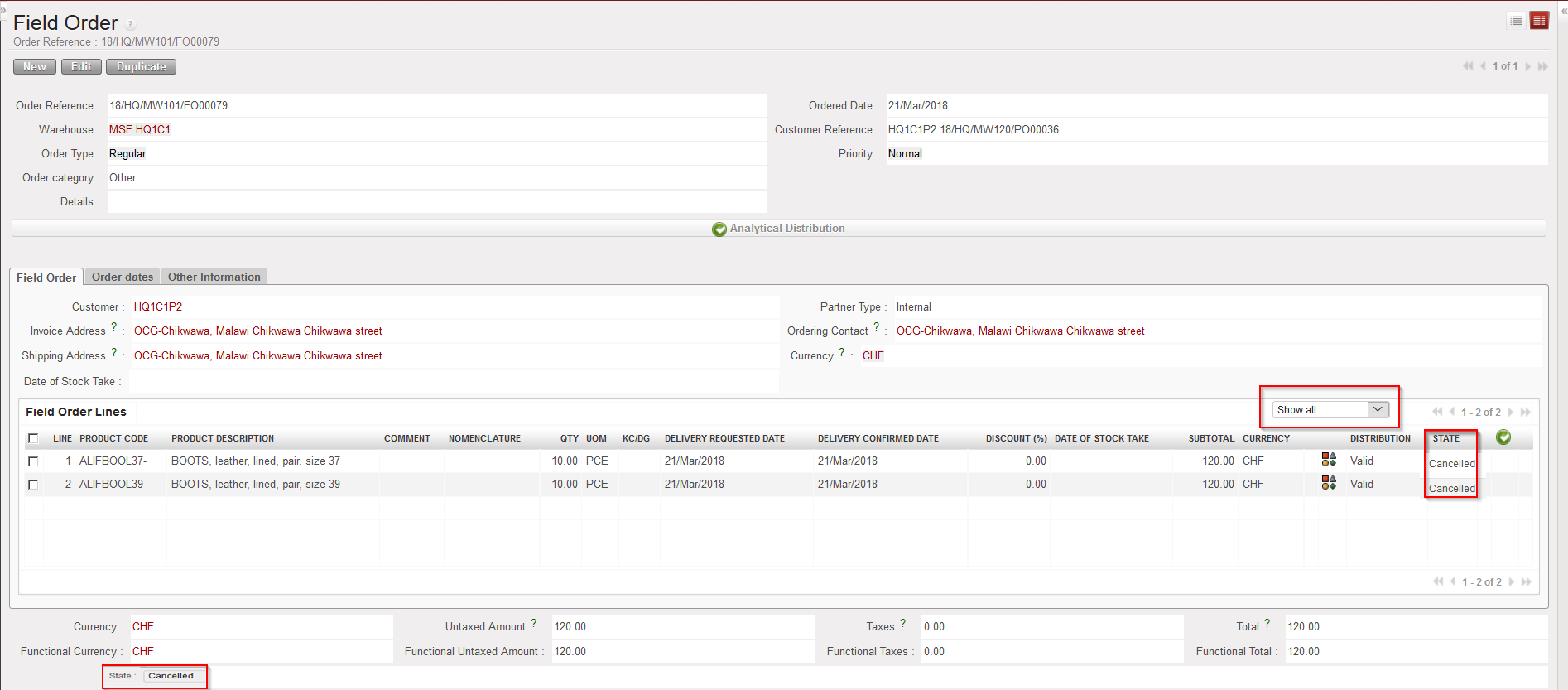
Task: Tick the checkbox for line 1 ALIFBOOL37-
Action: [x=33, y=461]
